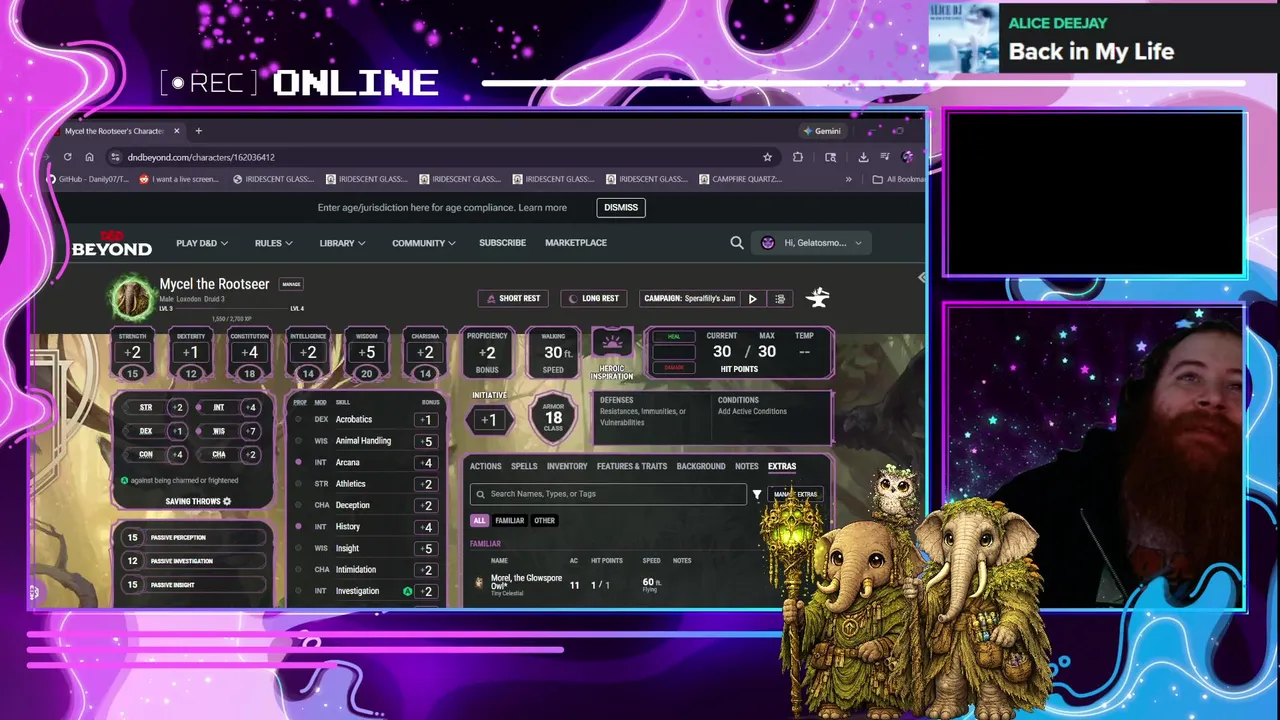Screen dimensions: 1280x720
Task: Open browser extensions puzzle icon
Action: [x=797, y=157]
